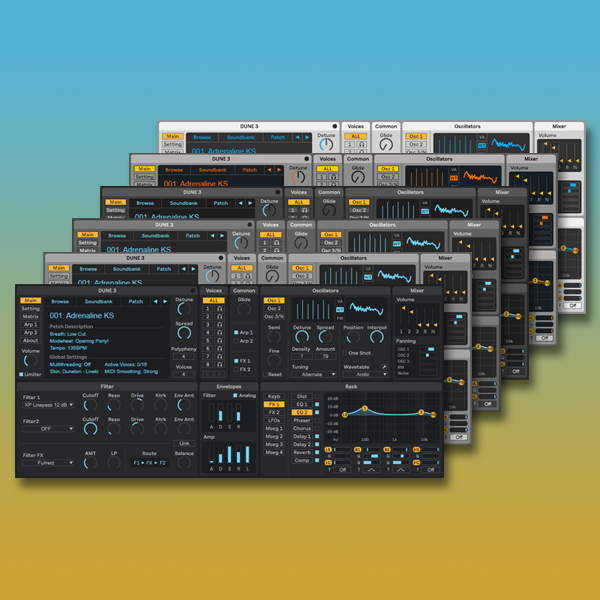Click the 001: Adrenaline KS patch name in front window

82,316
